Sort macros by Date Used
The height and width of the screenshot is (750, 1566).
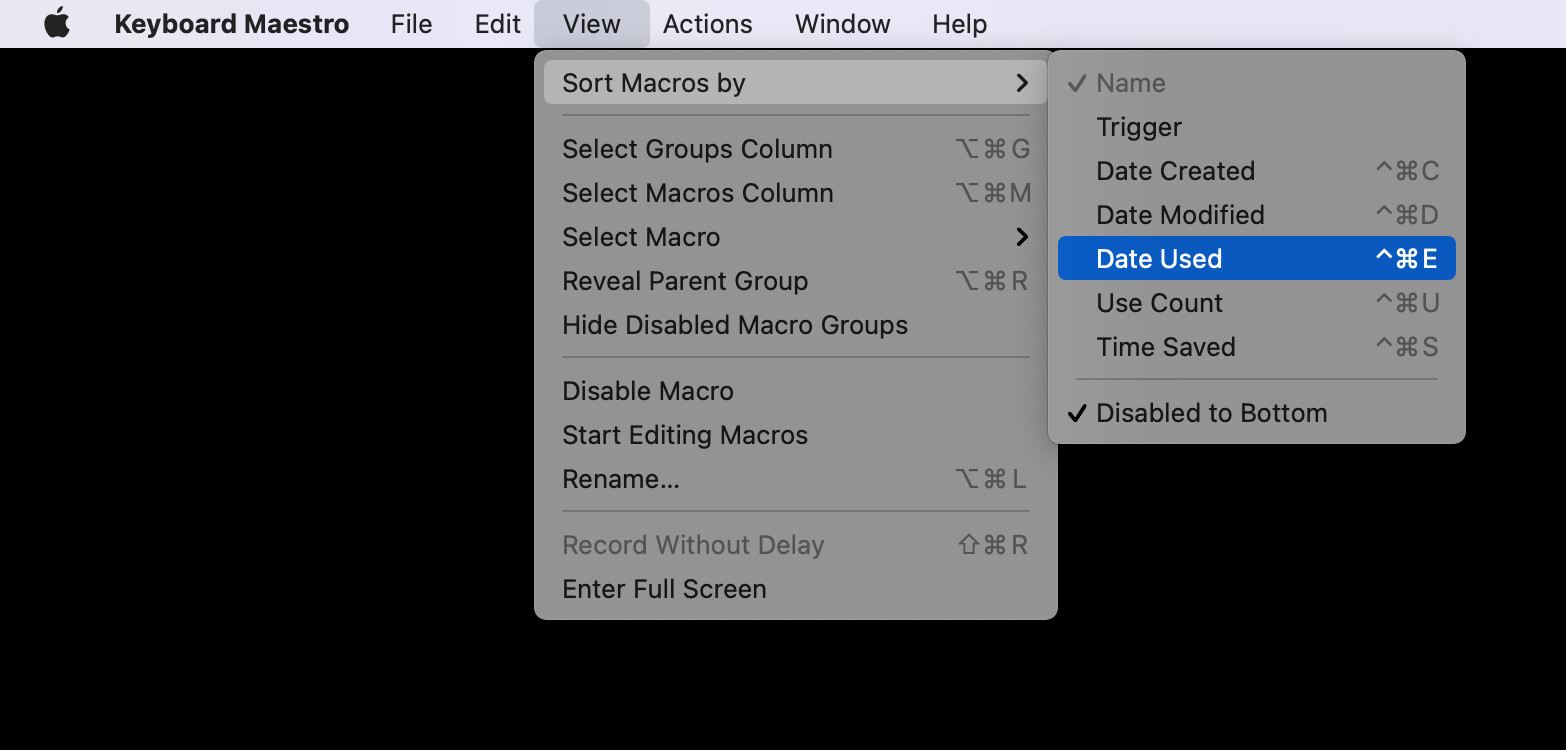tap(1256, 259)
